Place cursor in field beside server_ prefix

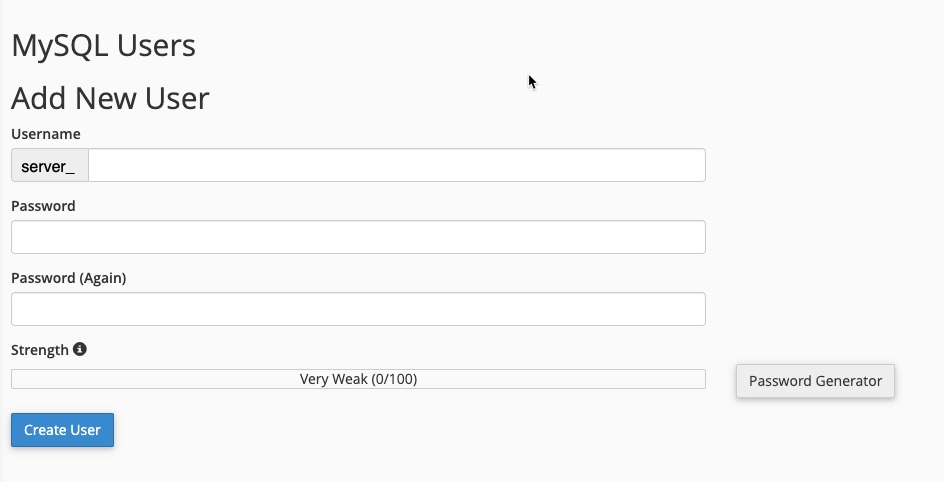click(x=396, y=166)
